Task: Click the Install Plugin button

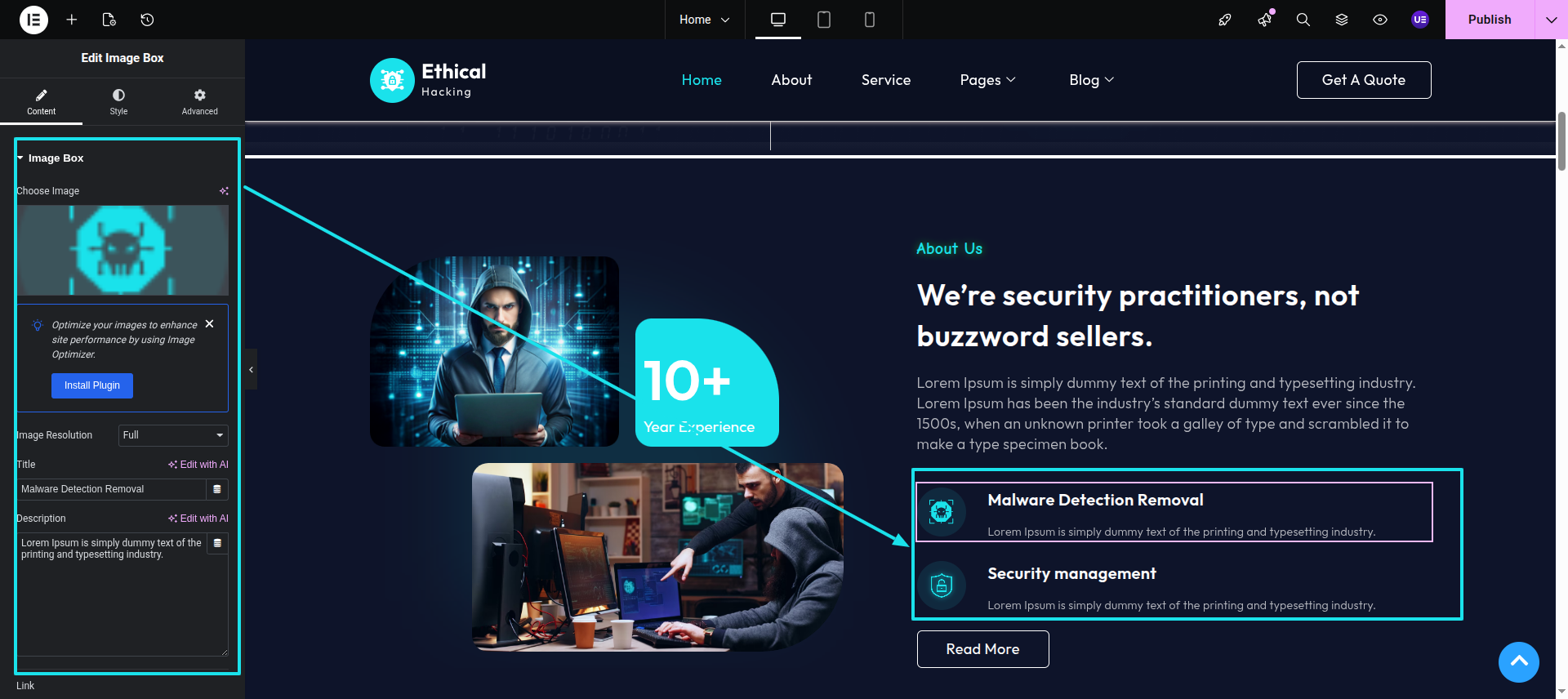Action: pyautogui.click(x=92, y=385)
